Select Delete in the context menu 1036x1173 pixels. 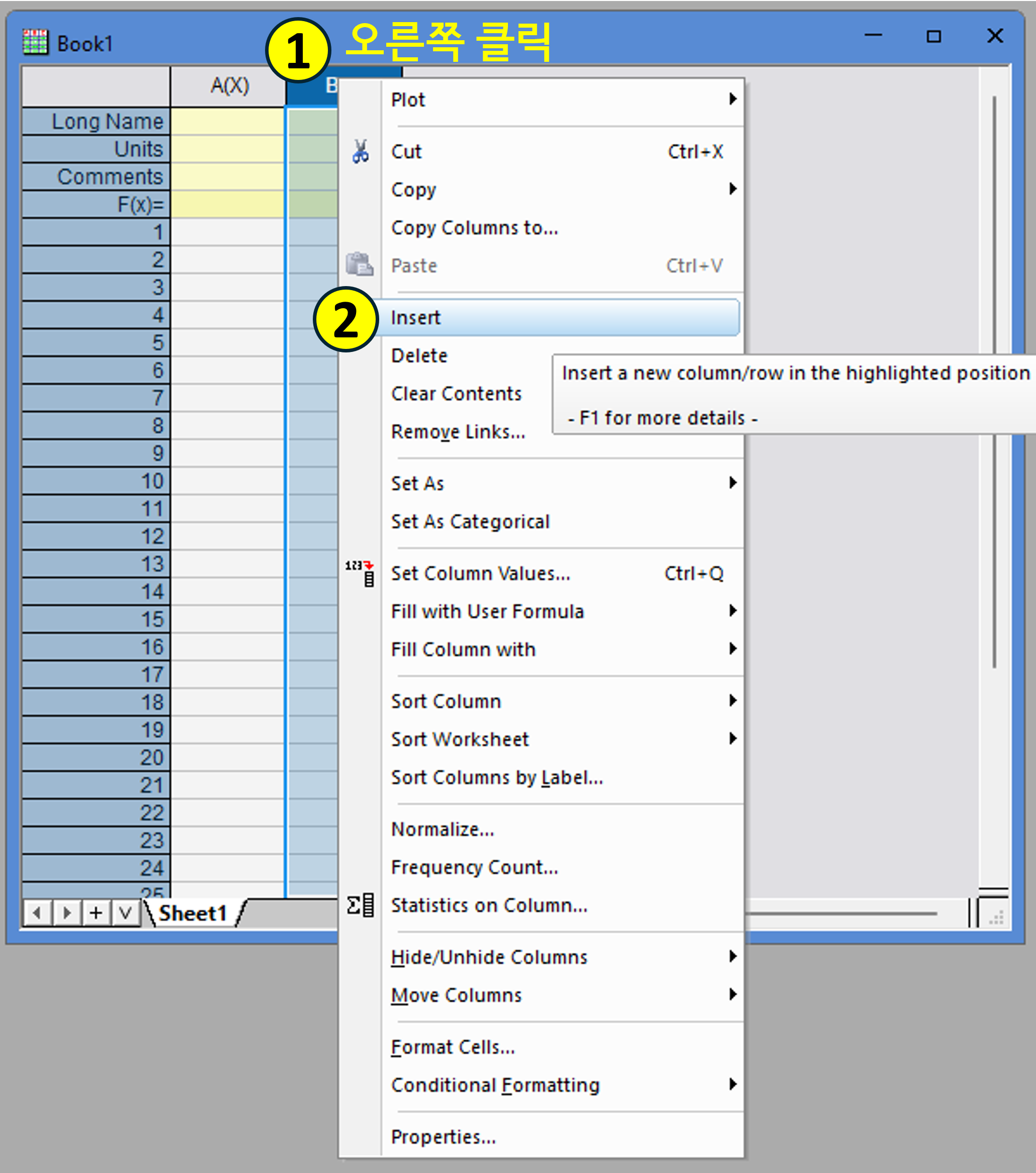pos(419,356)
